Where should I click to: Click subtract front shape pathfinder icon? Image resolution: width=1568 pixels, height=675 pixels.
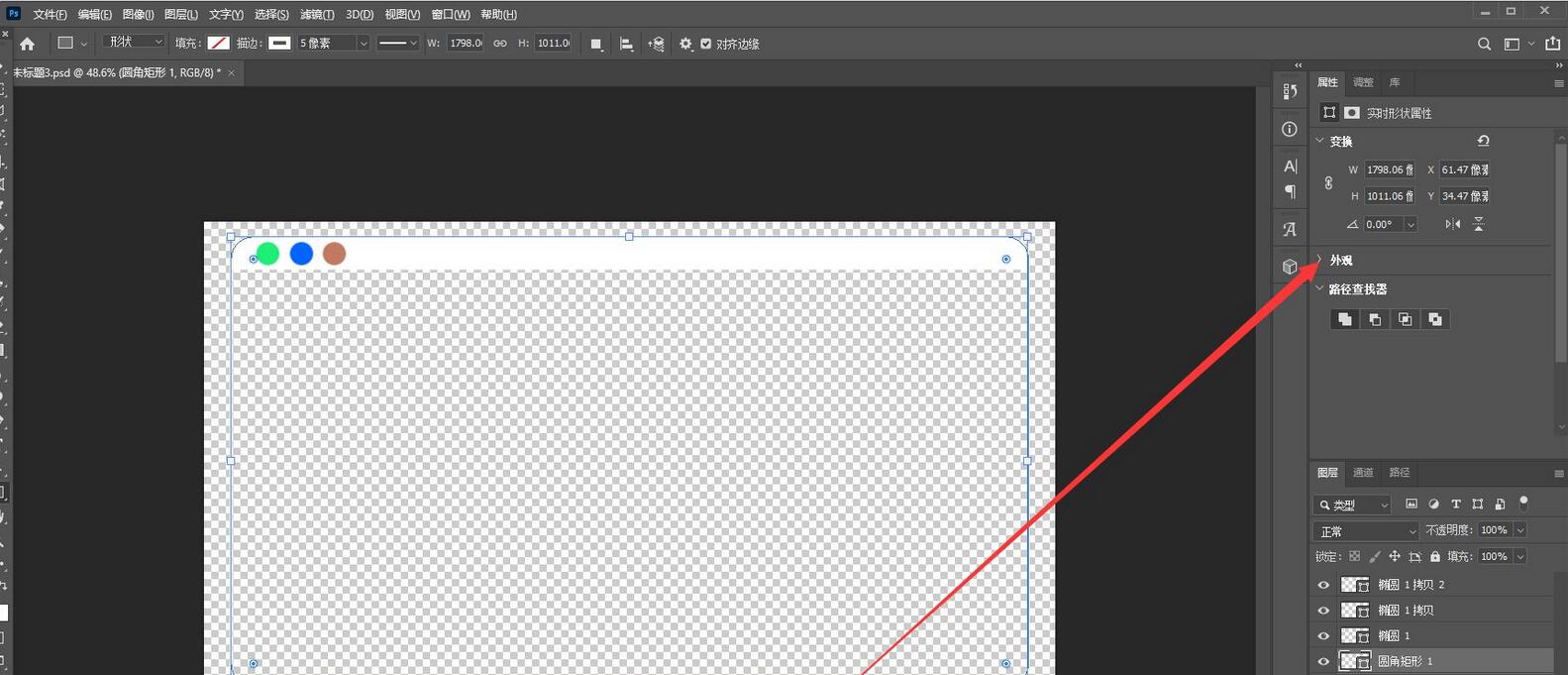1374,319
